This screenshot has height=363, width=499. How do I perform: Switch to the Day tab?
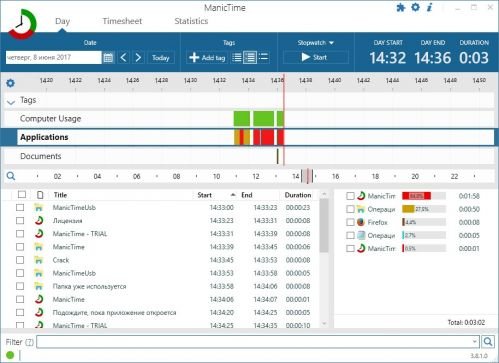click(x=62, y=21)
